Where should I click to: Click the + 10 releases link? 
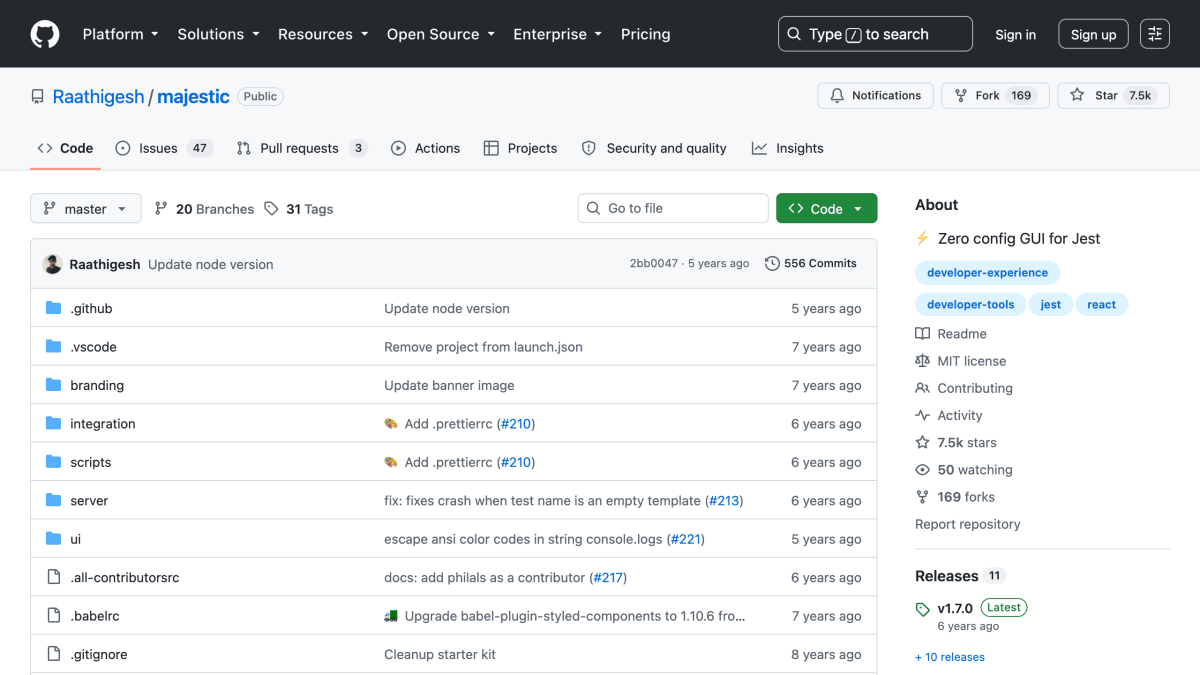coord(950,657)
